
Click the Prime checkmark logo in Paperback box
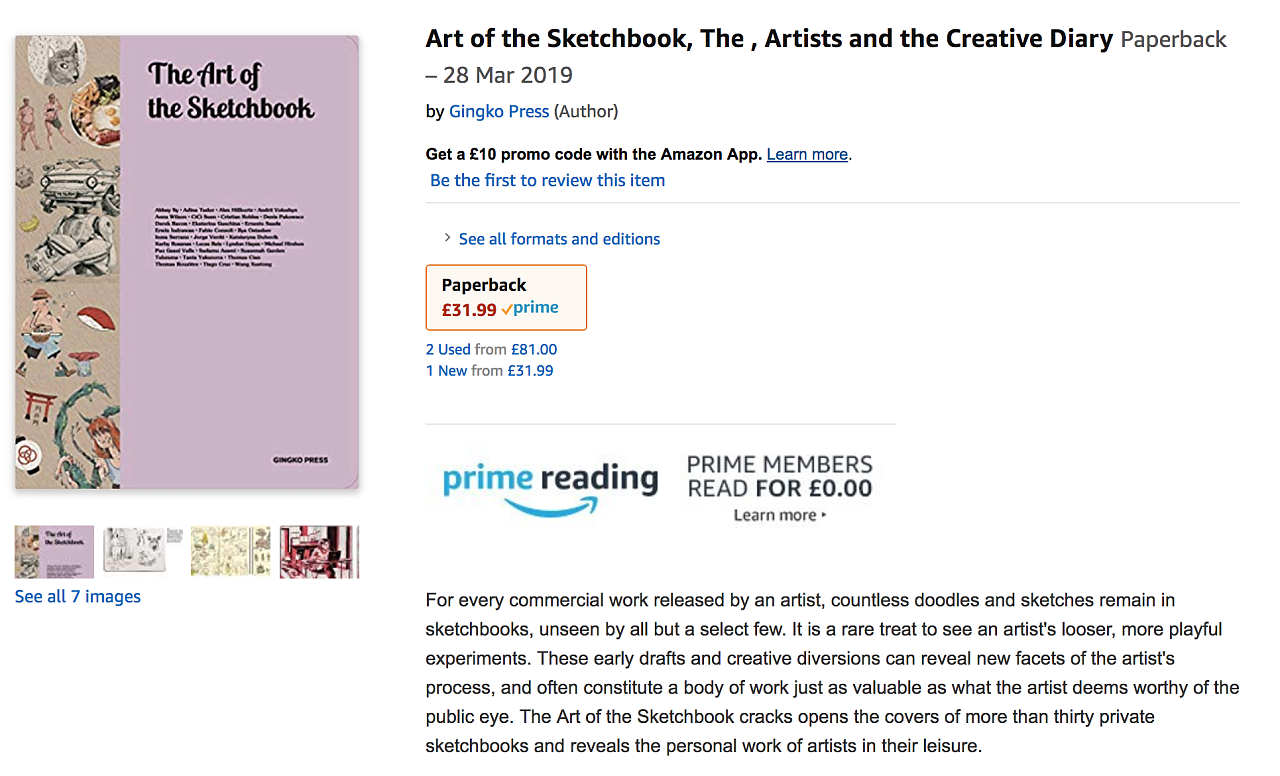tap(530, 309)
